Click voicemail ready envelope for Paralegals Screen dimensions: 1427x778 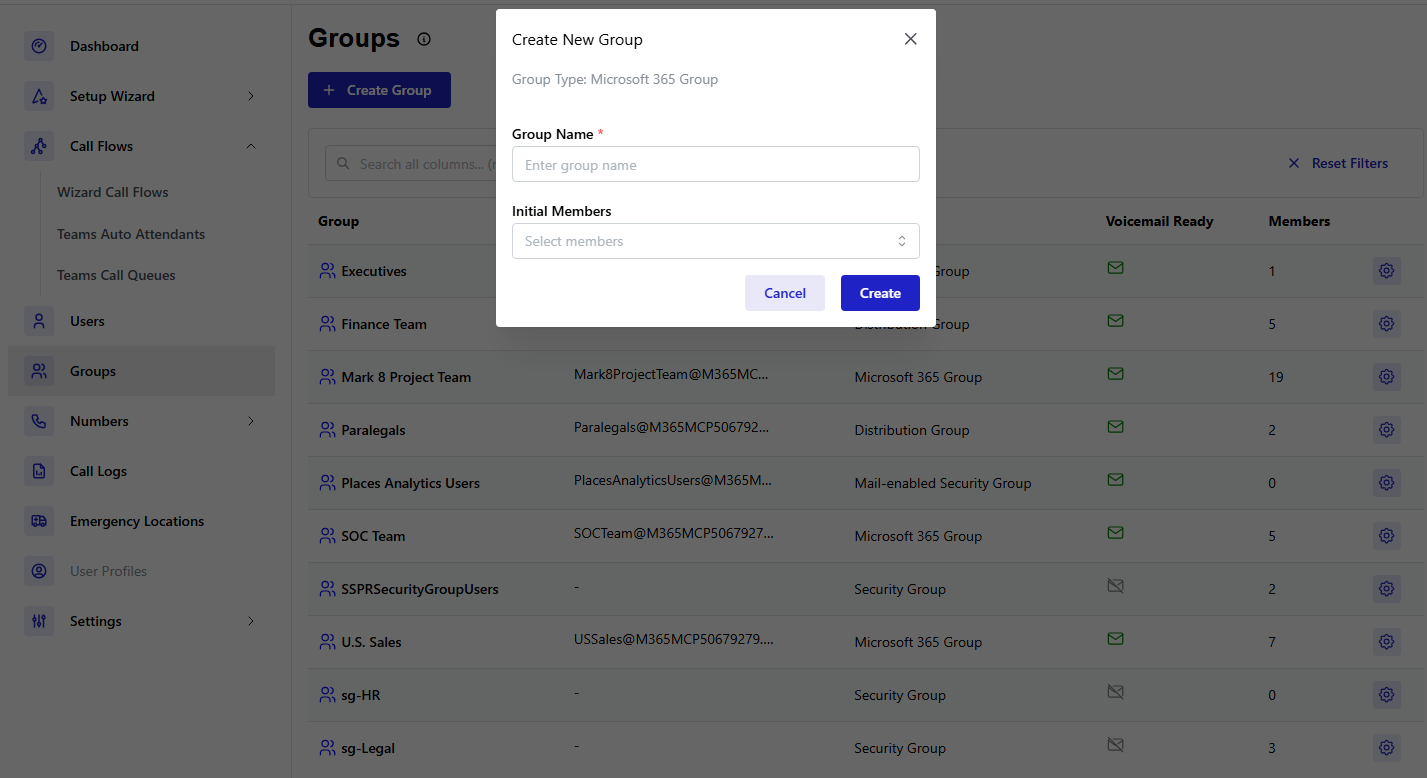(x=1115, y=427)
